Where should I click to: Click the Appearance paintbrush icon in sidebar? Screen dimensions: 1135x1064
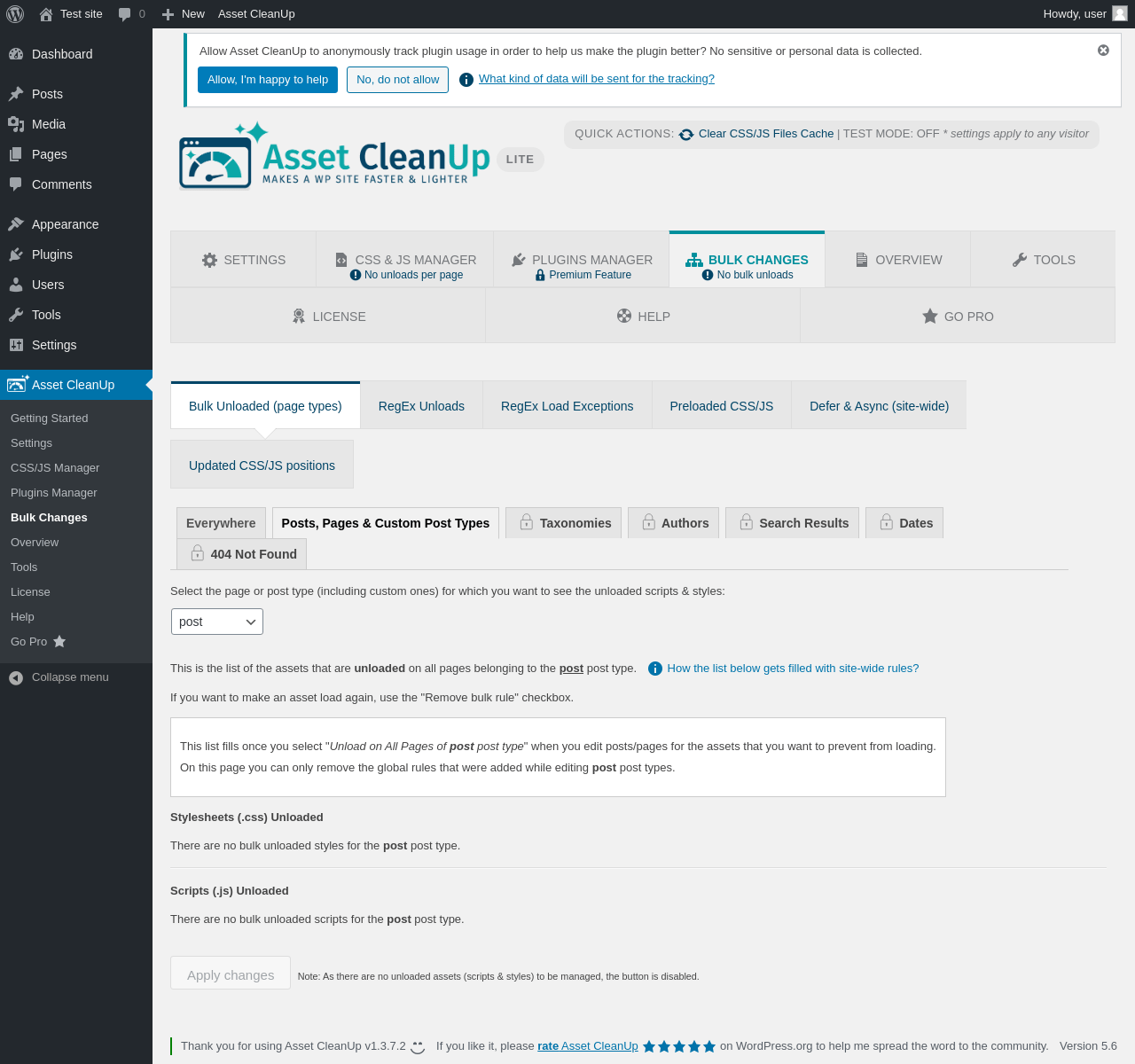coord(16,224)
